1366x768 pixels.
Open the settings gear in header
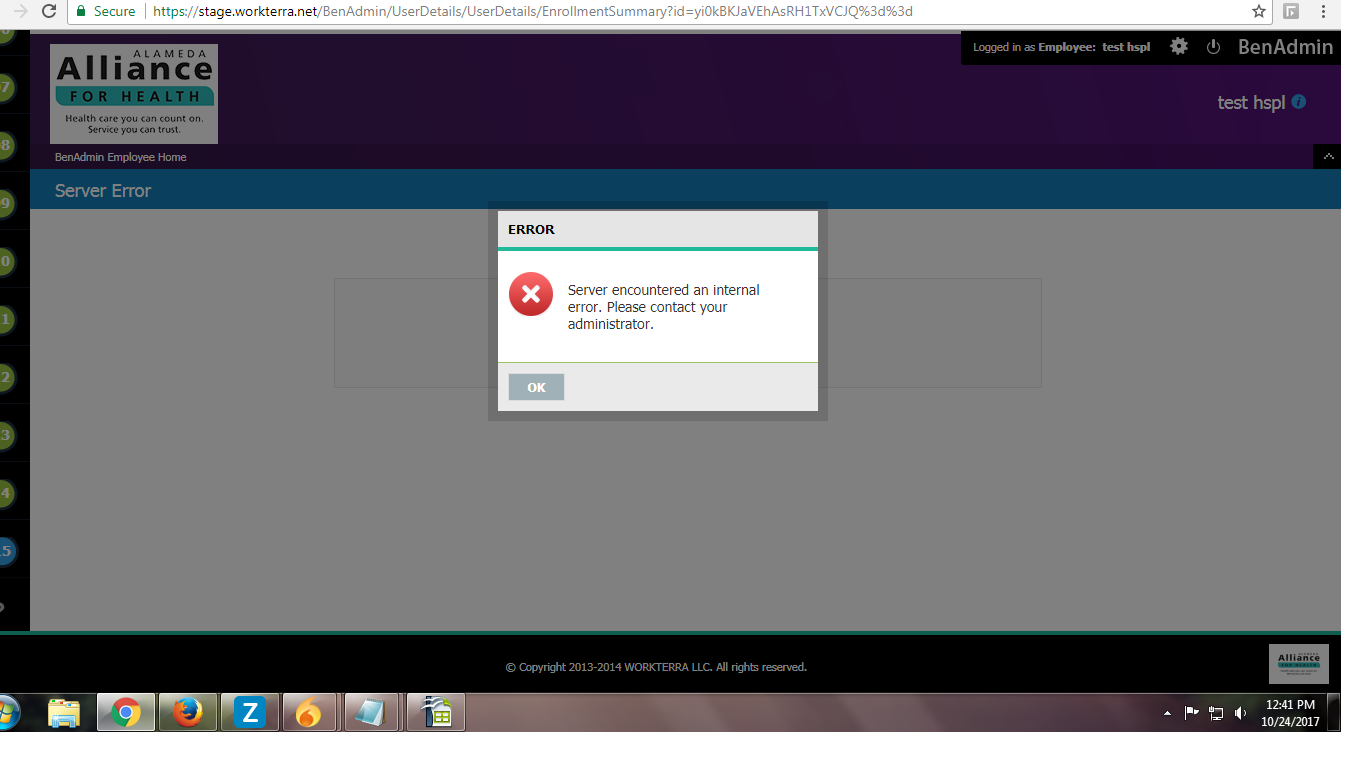tap(1179, 46)
